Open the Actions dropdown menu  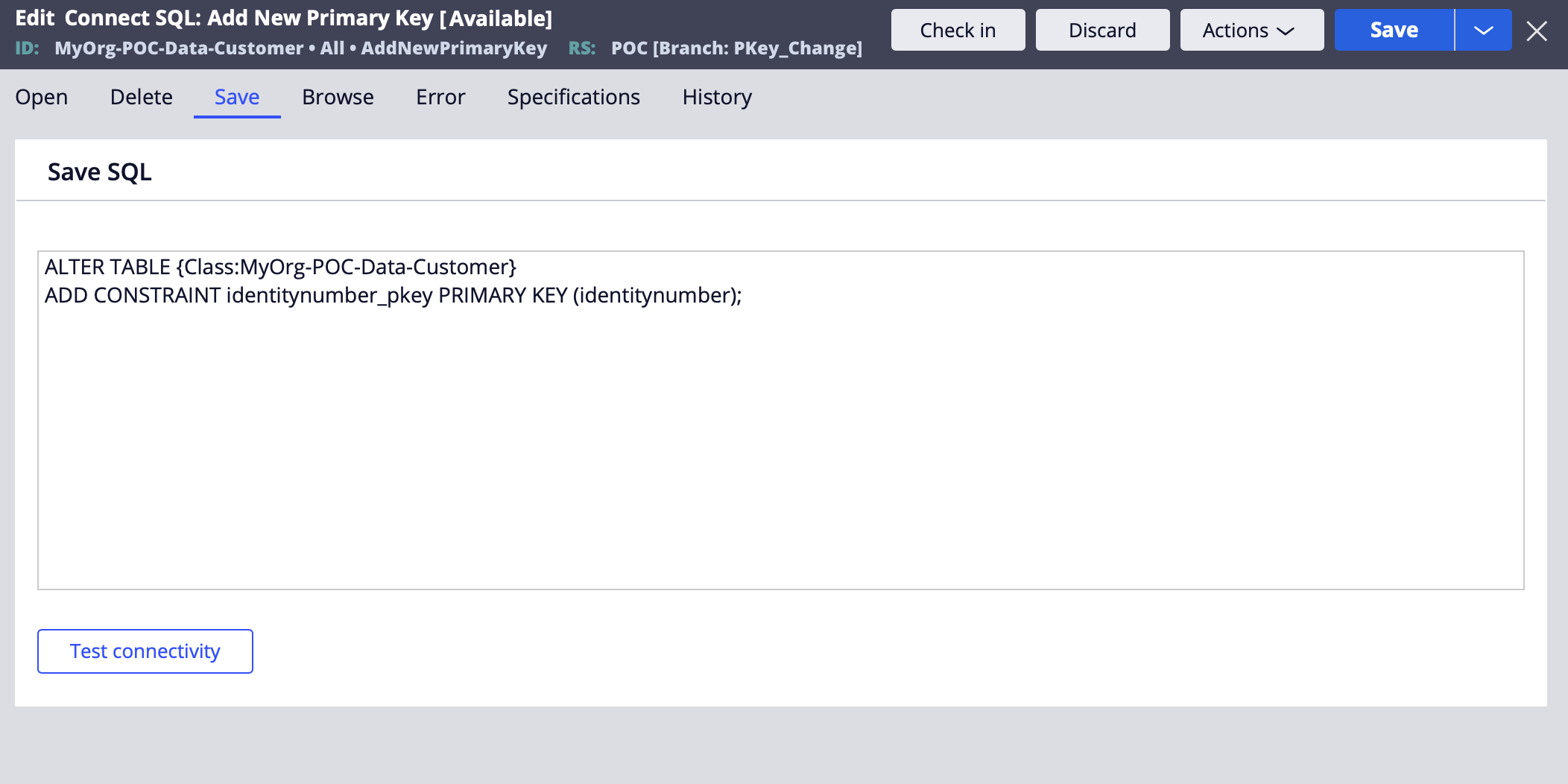click(1251, 31)
